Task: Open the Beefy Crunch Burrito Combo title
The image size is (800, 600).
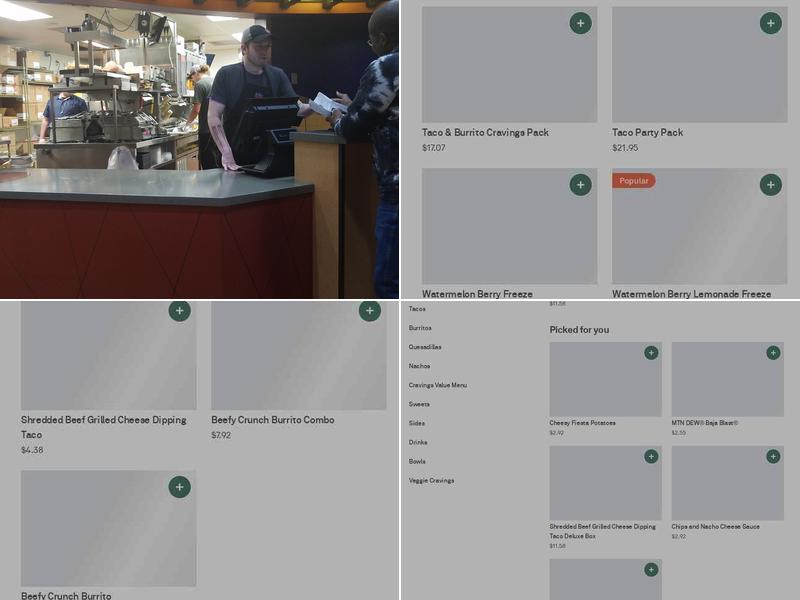Action: tap(272, 420)
